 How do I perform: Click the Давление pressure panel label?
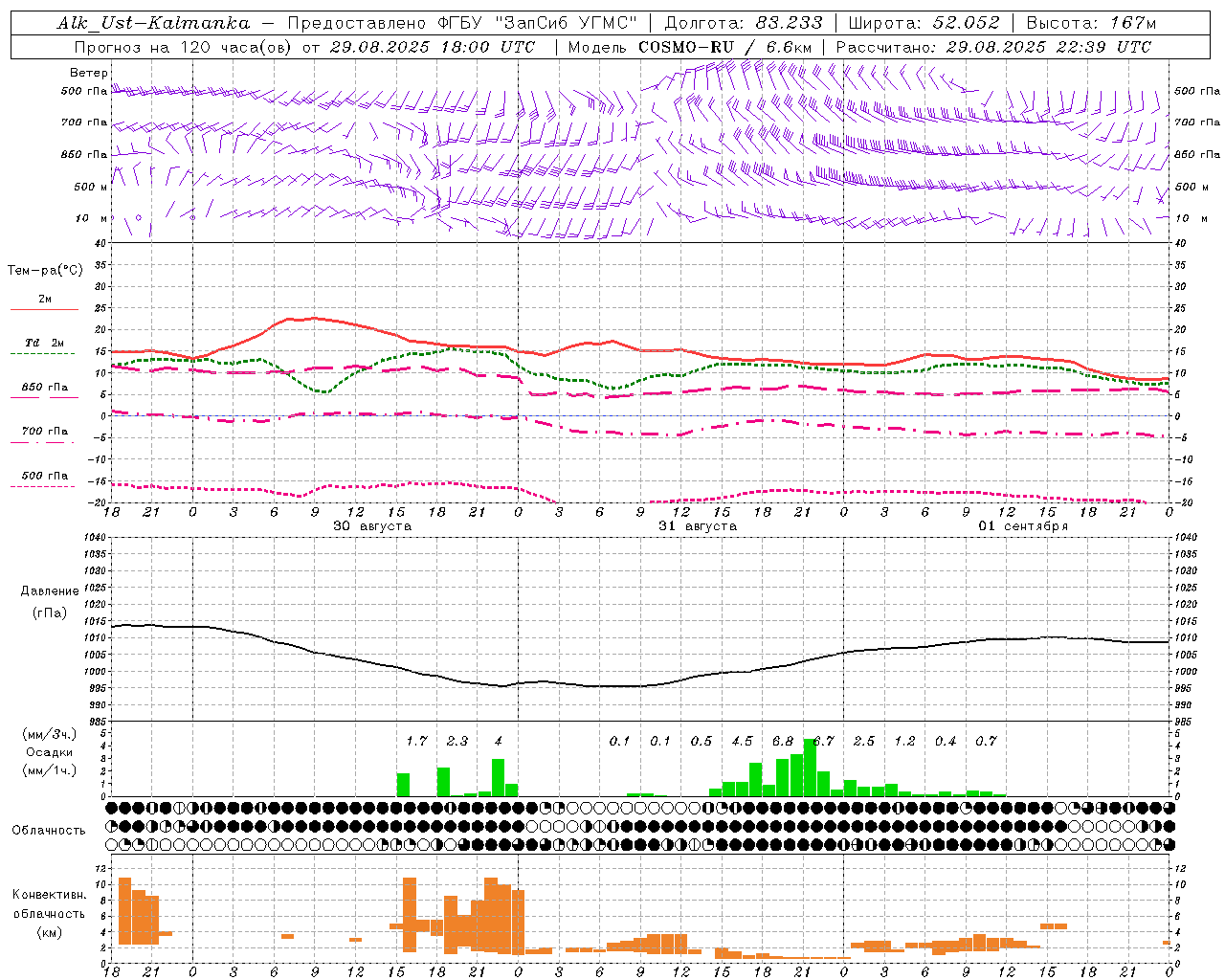tap(50, 591)
